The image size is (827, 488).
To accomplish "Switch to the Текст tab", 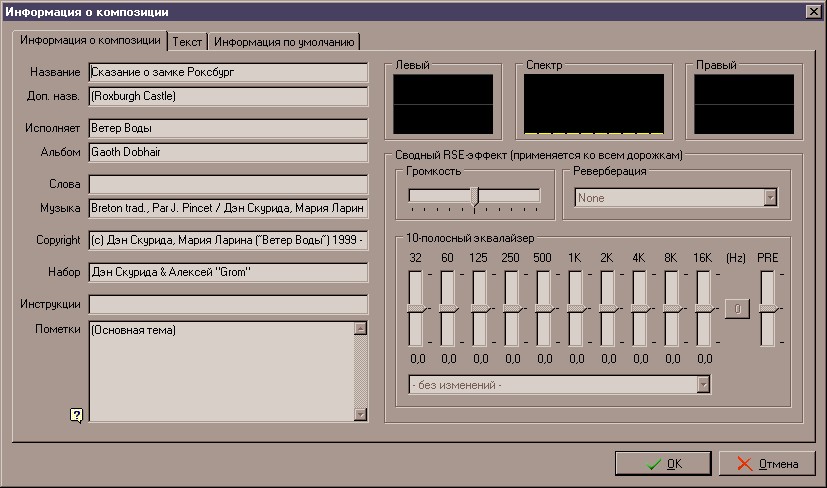I will [187, 42].
